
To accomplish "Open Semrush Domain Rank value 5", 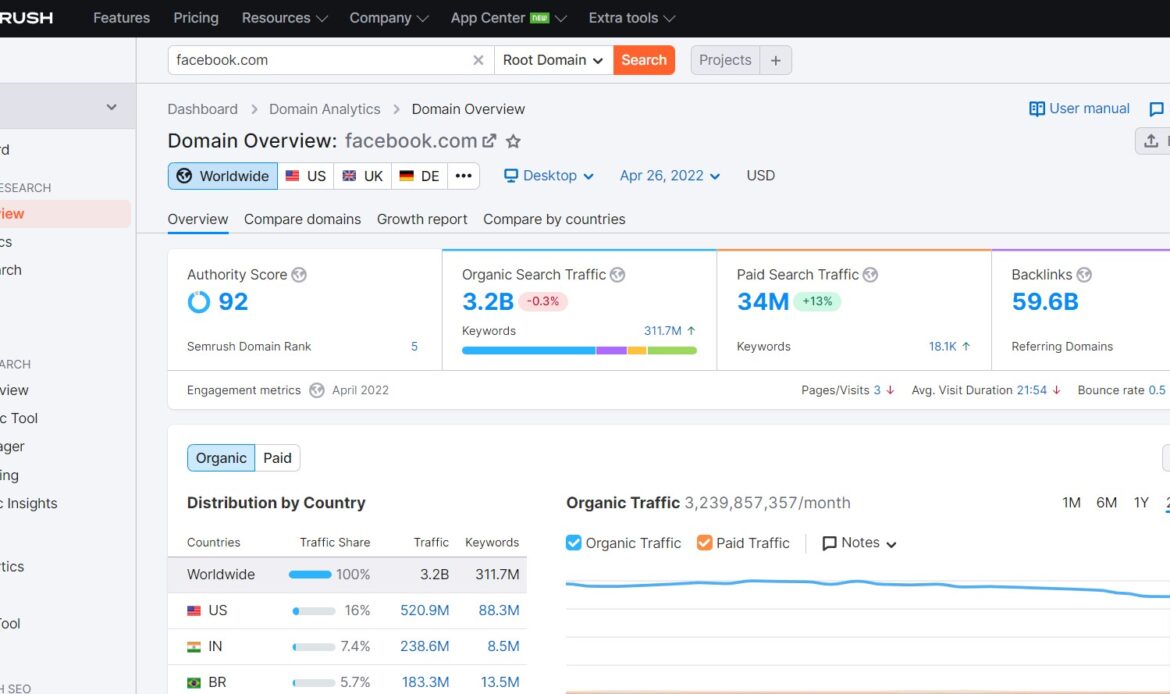I will tap(414, 346).
